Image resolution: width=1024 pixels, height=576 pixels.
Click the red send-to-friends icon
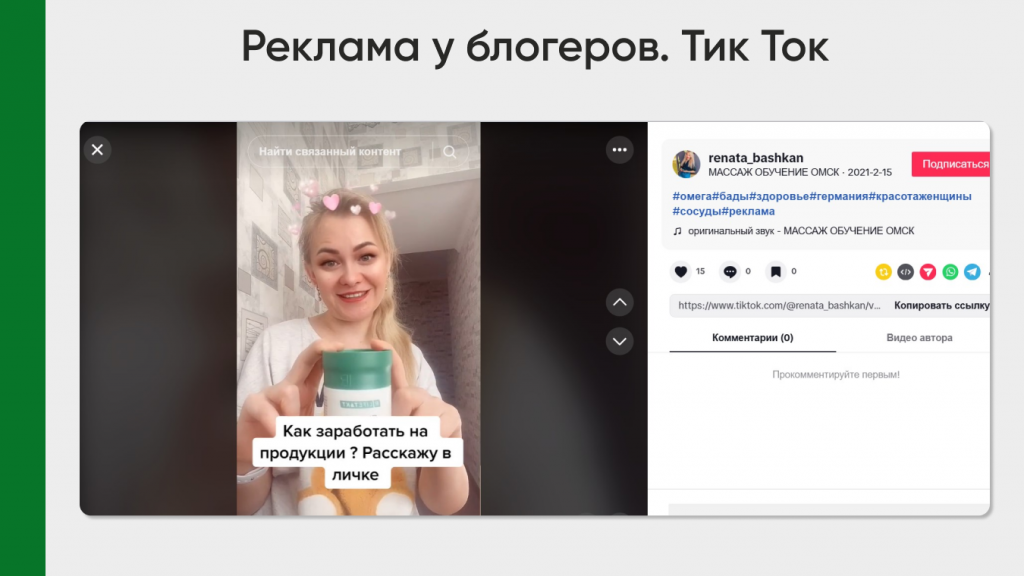[928, 271]
